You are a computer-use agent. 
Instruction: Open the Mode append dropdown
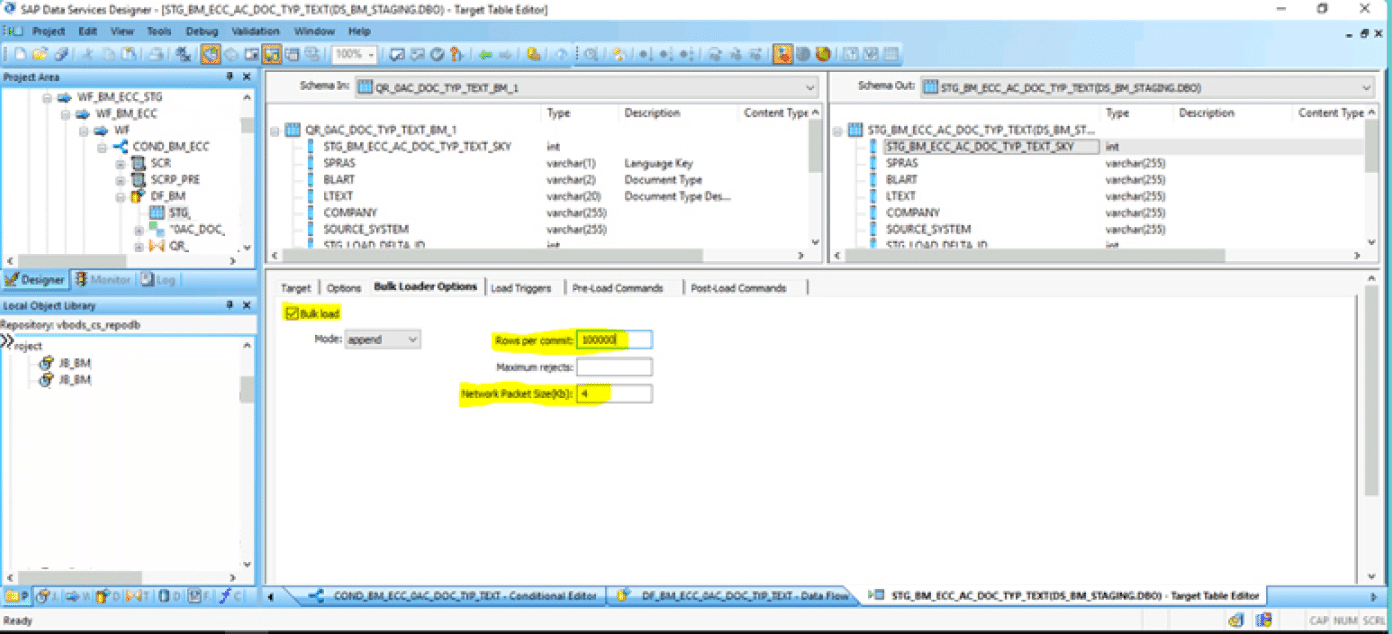coord(412,339)
